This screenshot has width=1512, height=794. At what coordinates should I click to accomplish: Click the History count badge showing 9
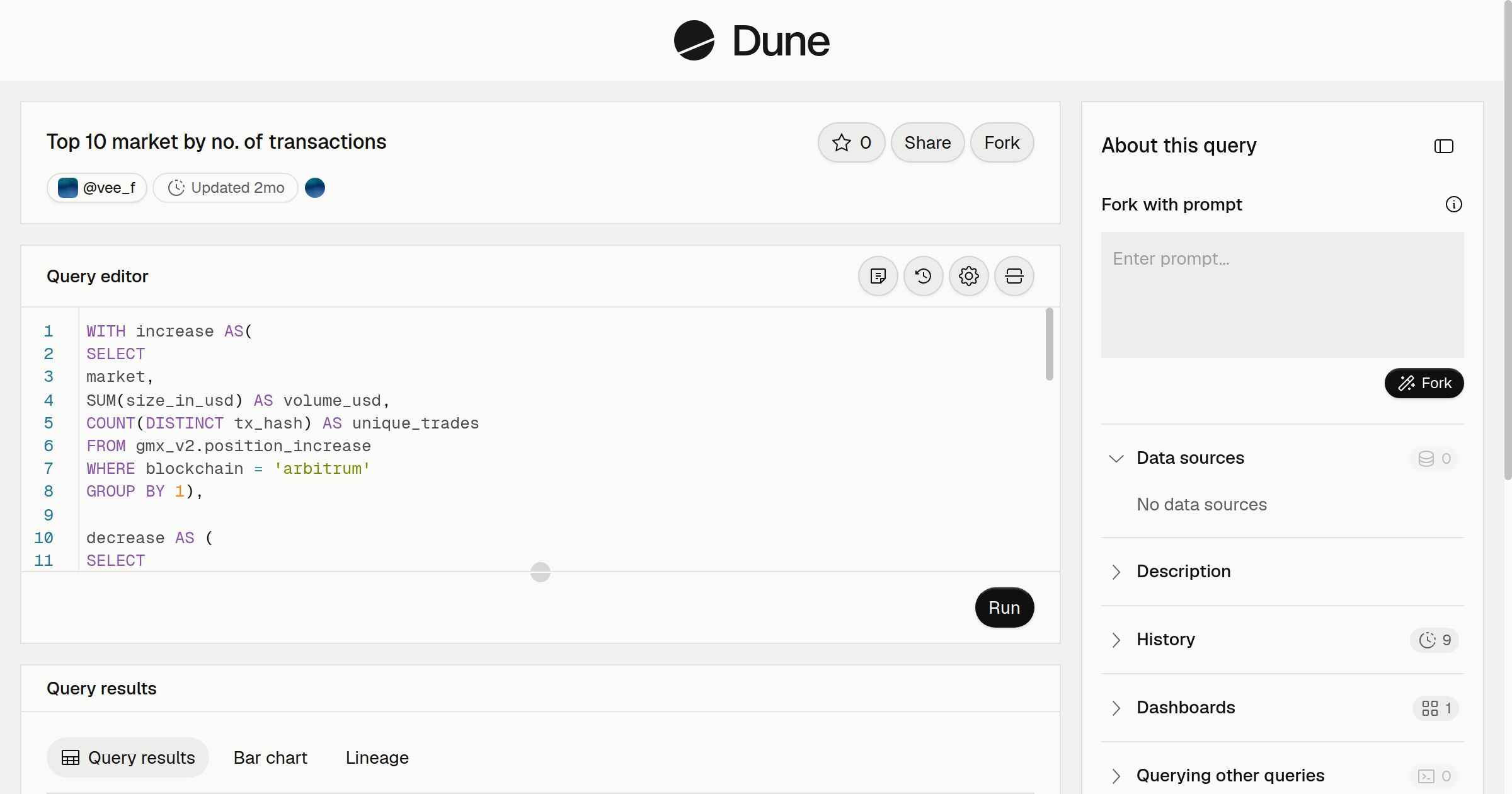(x=1435, y=640)
